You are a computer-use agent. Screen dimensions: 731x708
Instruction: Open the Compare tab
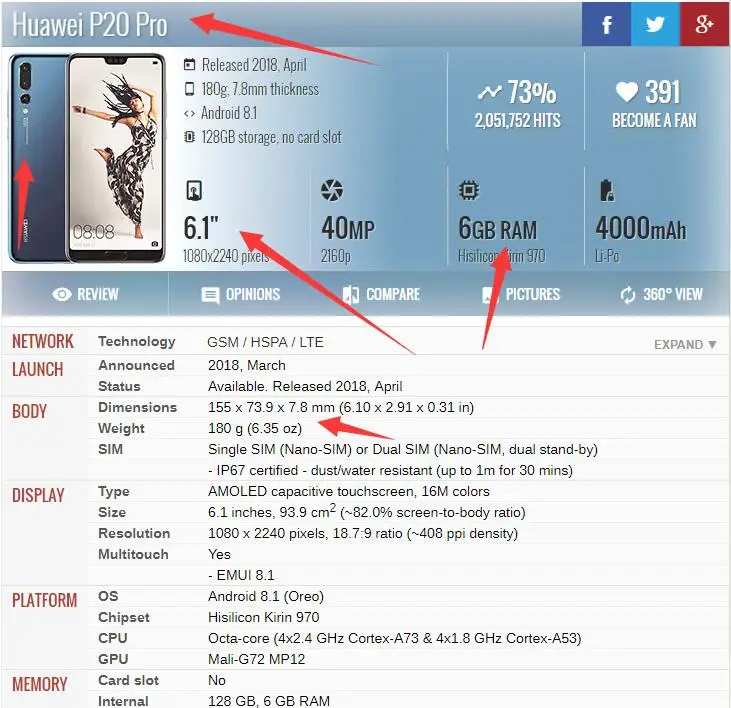(x=381, y=295)
